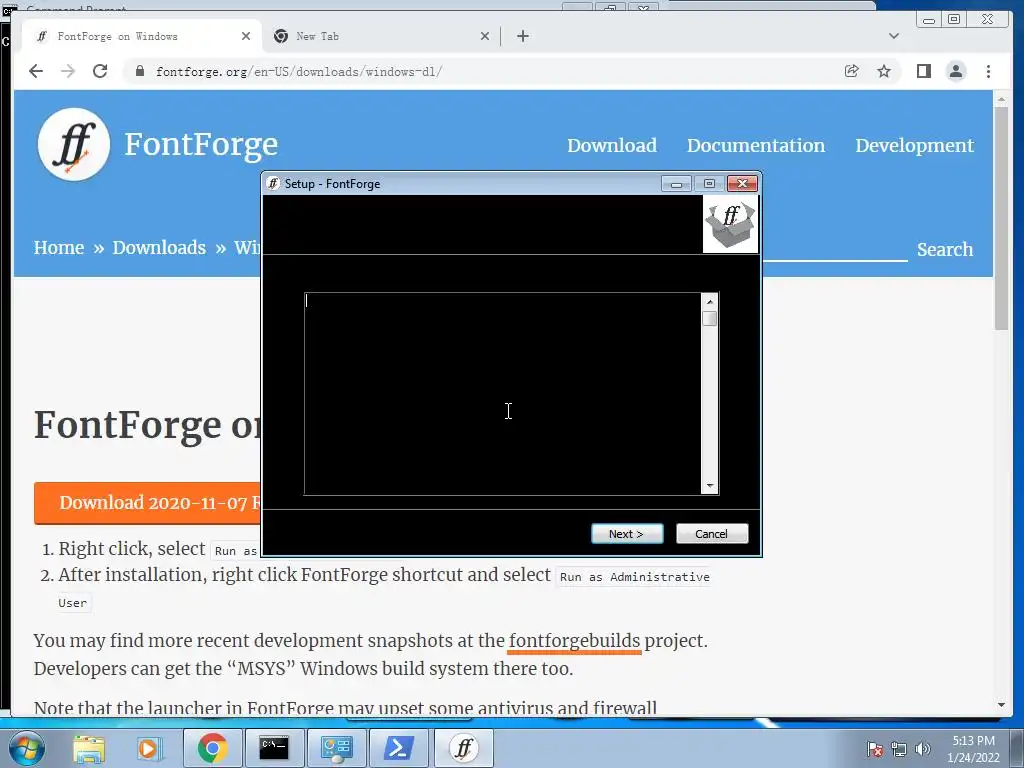
Task: Open a new browser tab
Action: pyautogui.click(x=522, y=37)
